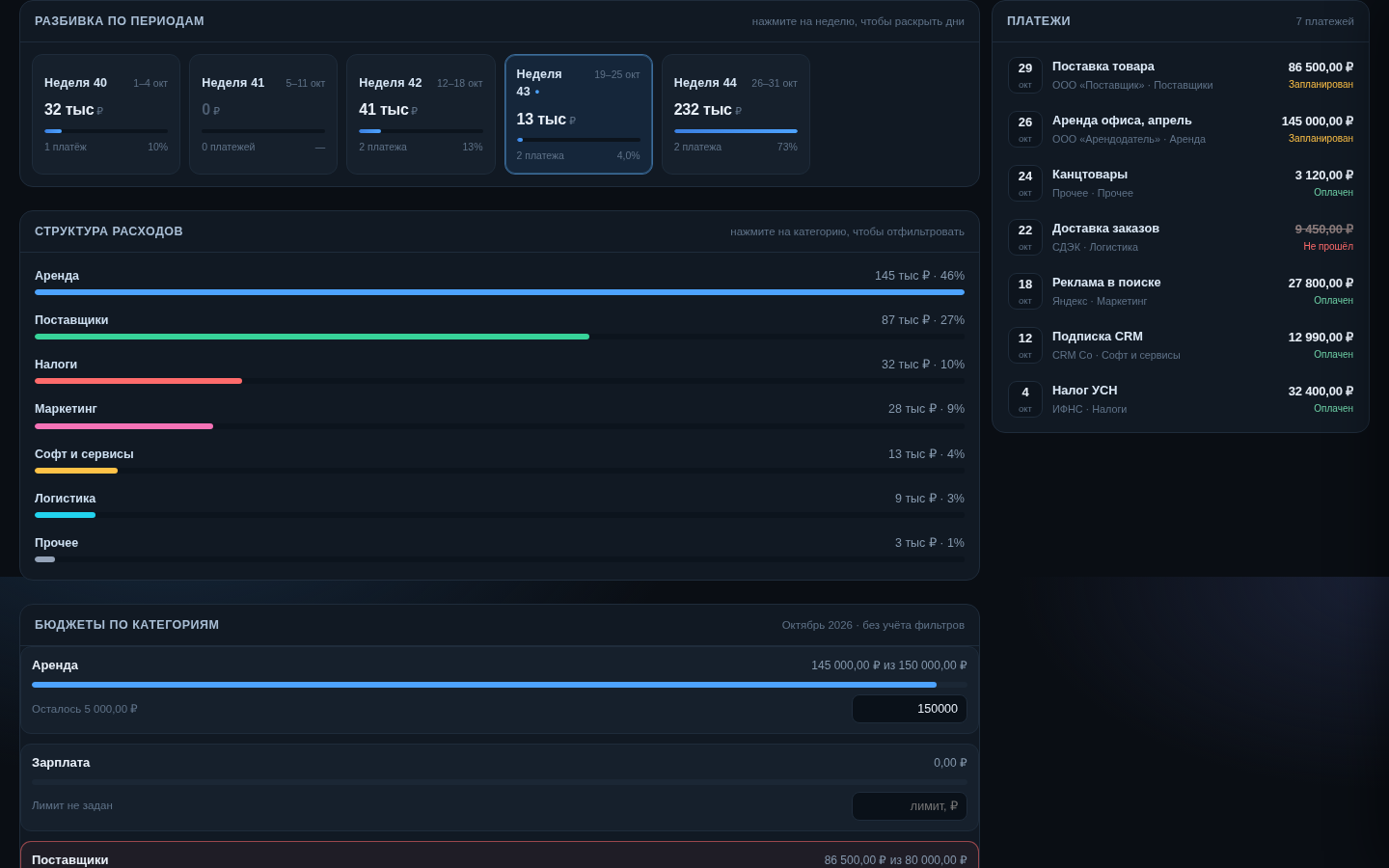
Task: Open Аренда офиса, апрель payment entry
Action: (x=1181, y=129)
